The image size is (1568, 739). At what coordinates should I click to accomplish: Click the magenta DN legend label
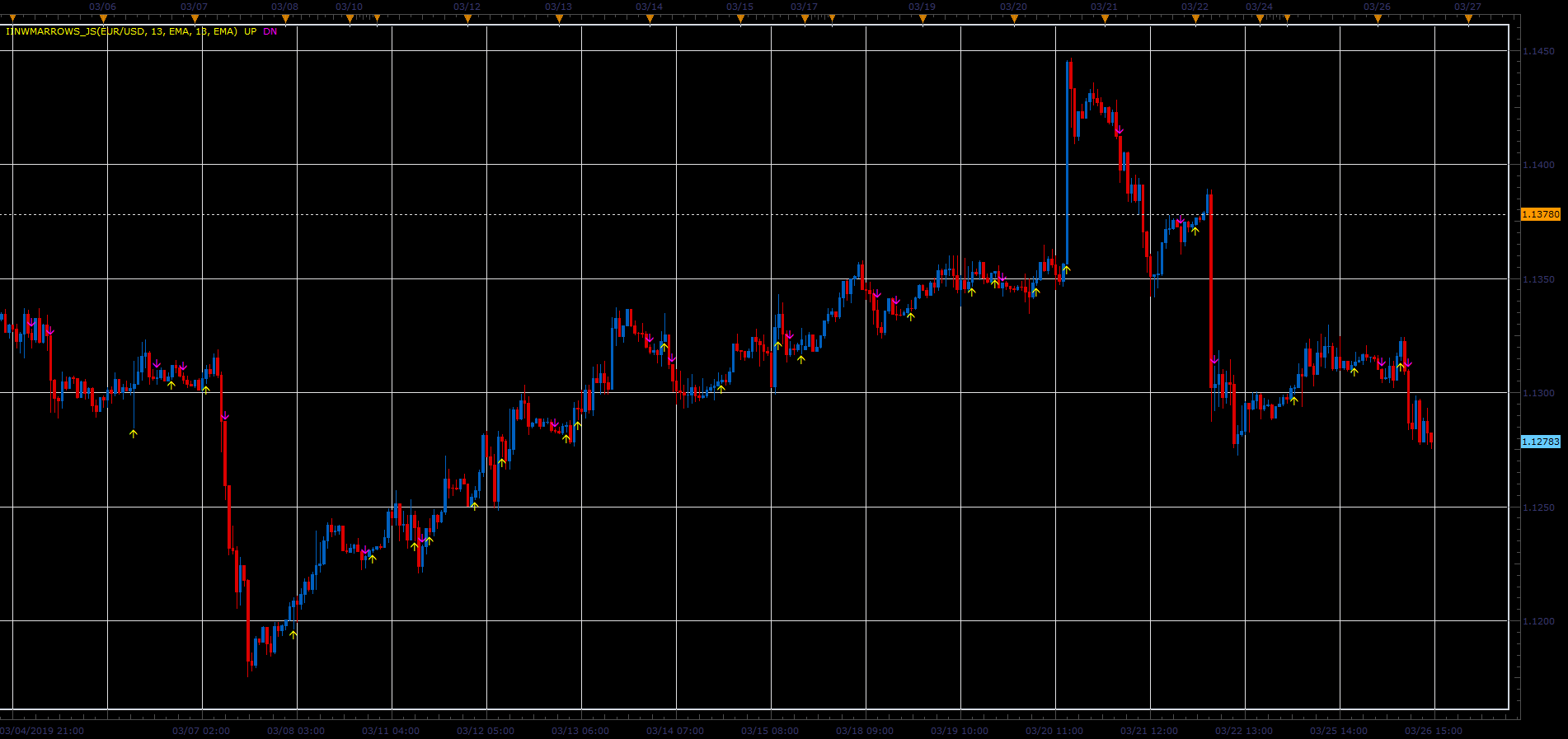[x=270, y=31]
